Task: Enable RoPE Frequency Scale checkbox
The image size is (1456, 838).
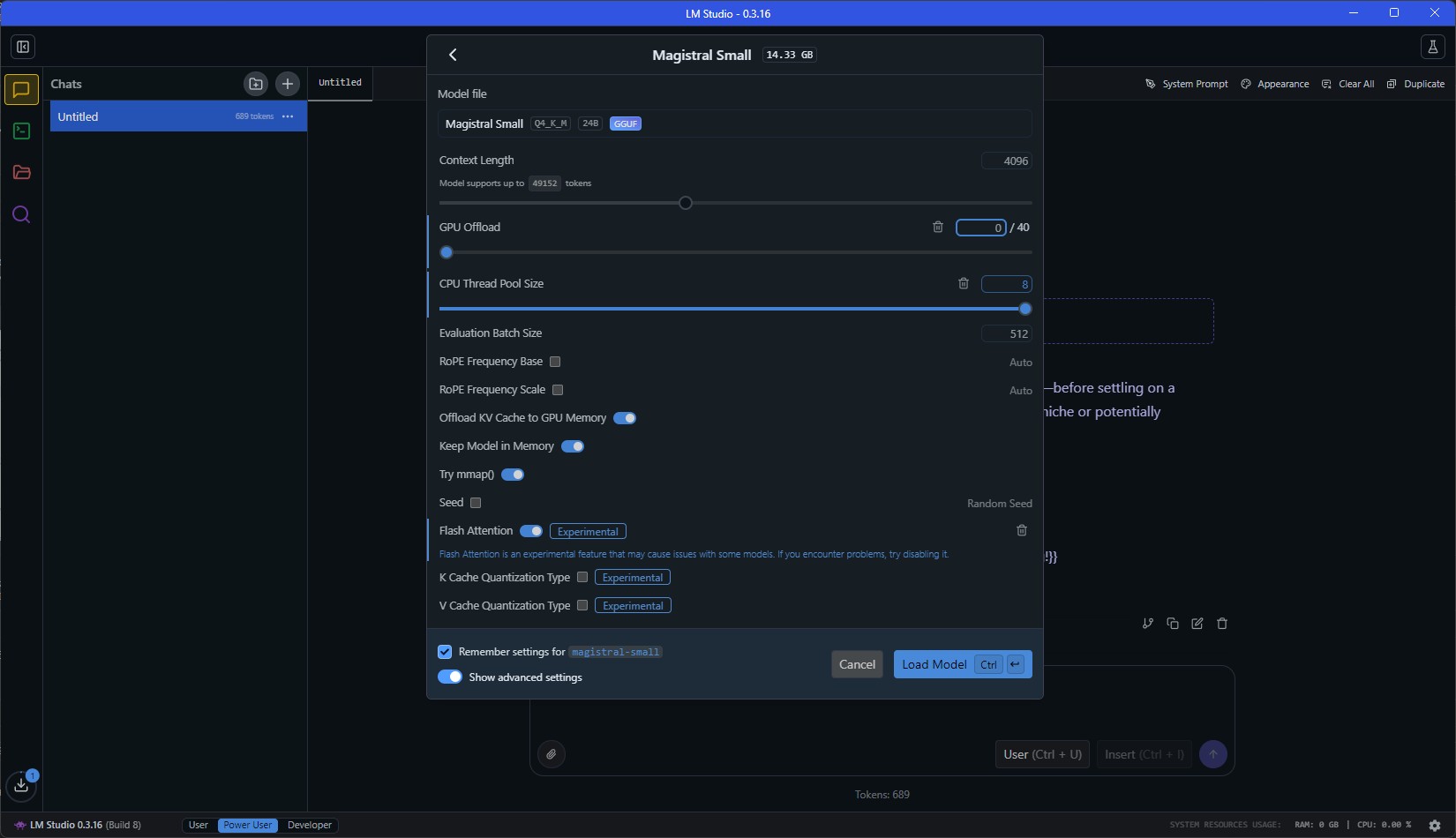Action: tap(558, 390)
